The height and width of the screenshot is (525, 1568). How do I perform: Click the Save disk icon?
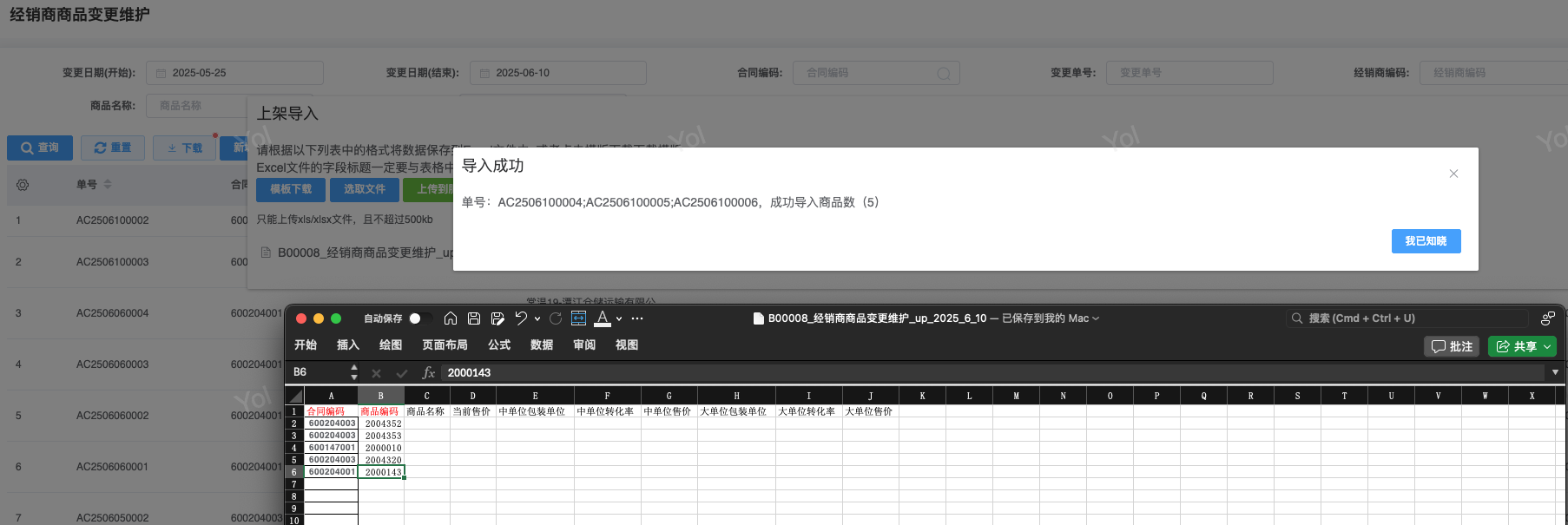tap(474, 318)
